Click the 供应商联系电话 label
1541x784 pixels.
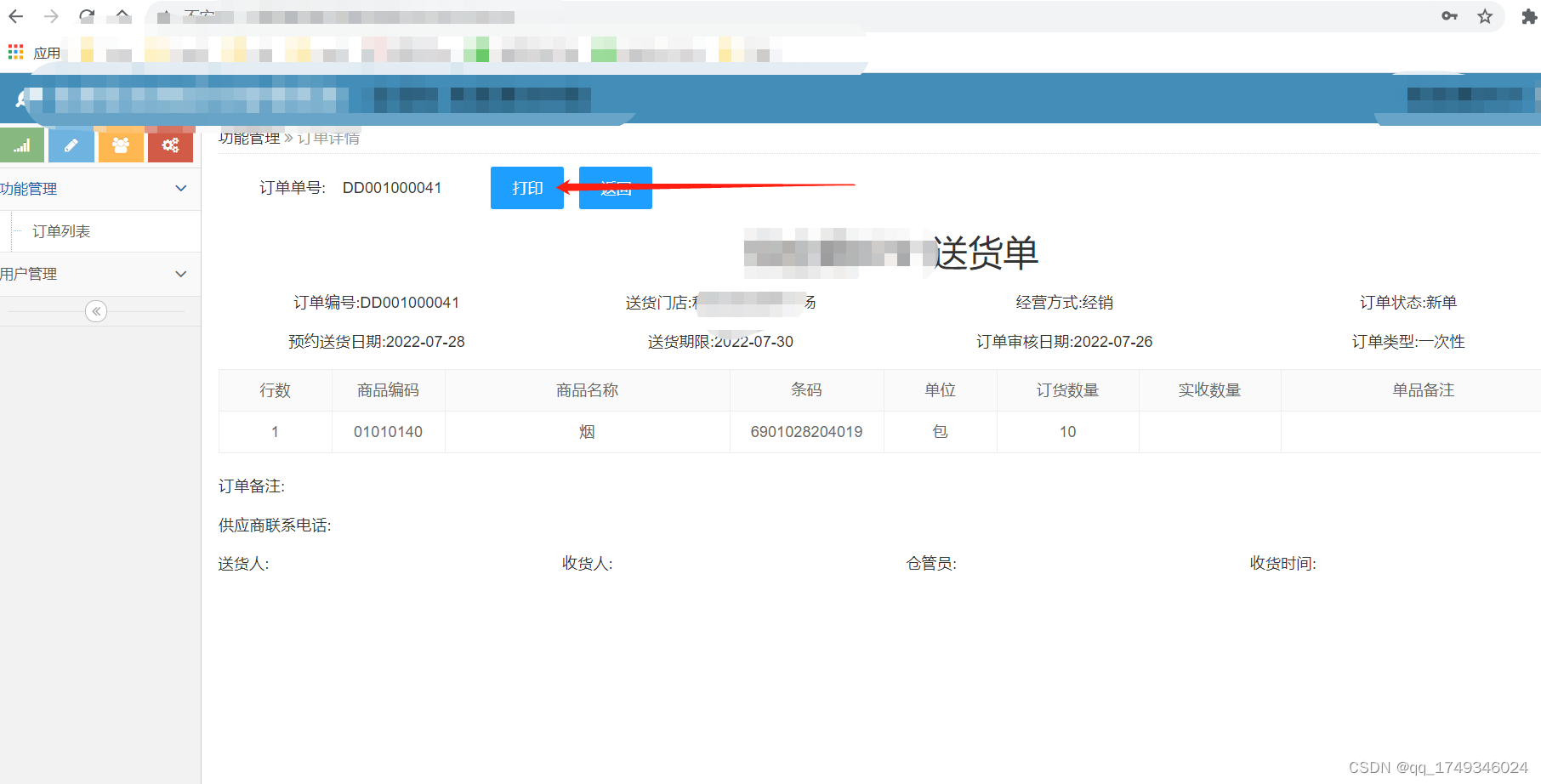click(275, 526)
